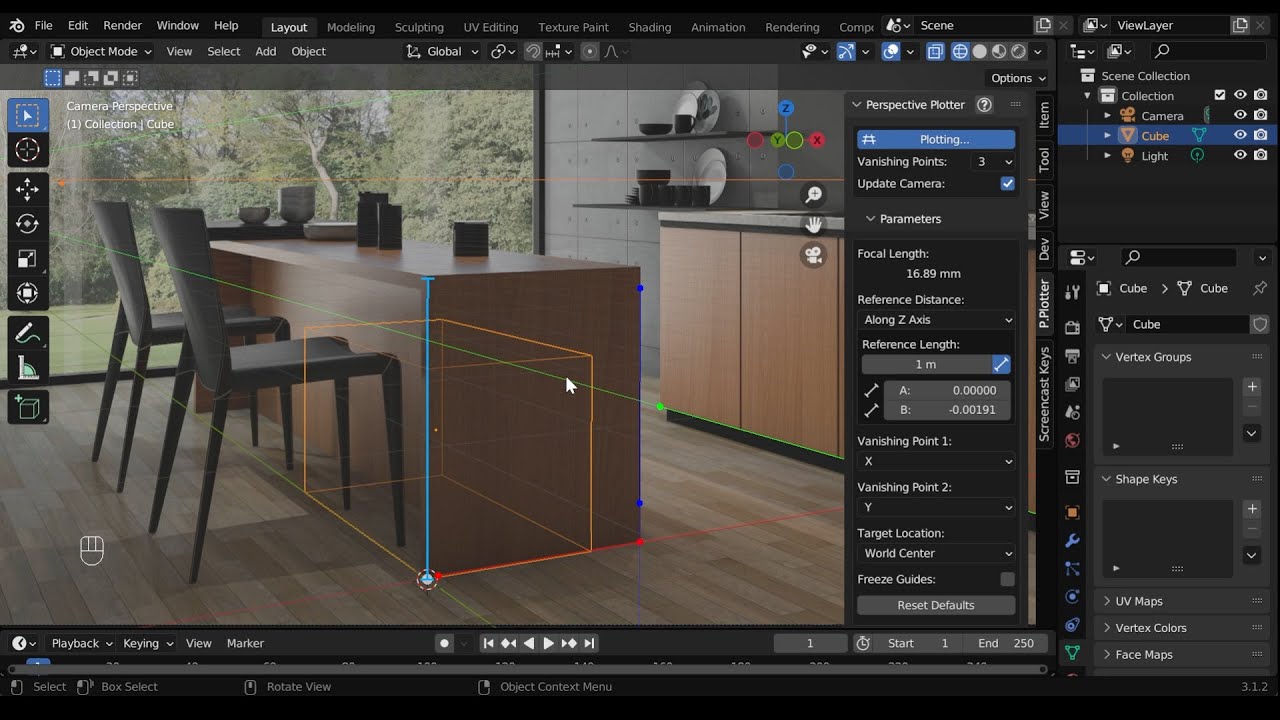Hide the Camera object with its eye icon
This screenshot has height=720, width=1280.
coord(1240,115)
